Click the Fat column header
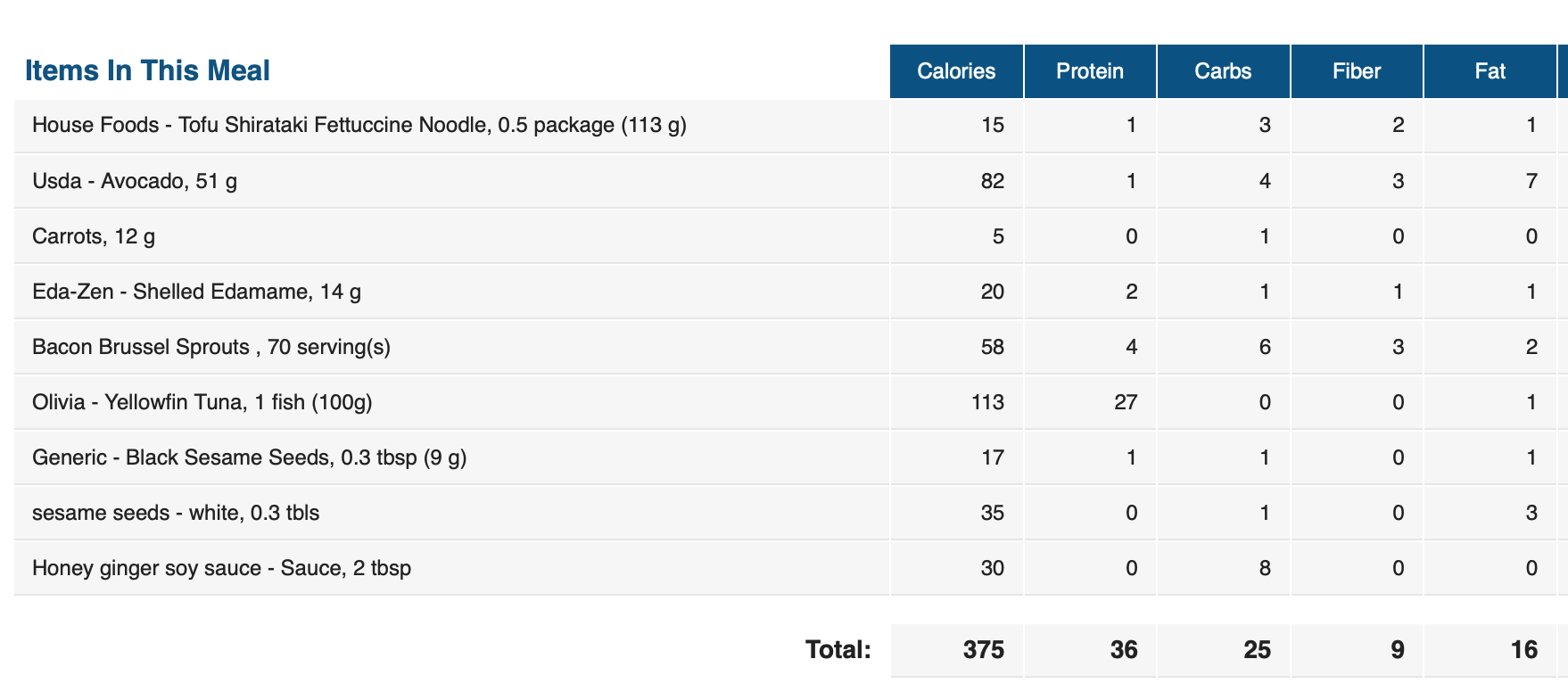1568x692 pixels. (1490, 71)
